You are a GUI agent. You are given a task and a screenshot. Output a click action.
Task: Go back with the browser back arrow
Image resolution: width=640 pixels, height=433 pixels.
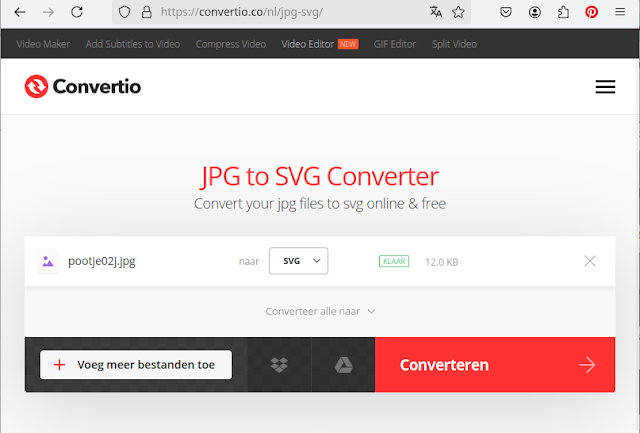click(20, 12)
